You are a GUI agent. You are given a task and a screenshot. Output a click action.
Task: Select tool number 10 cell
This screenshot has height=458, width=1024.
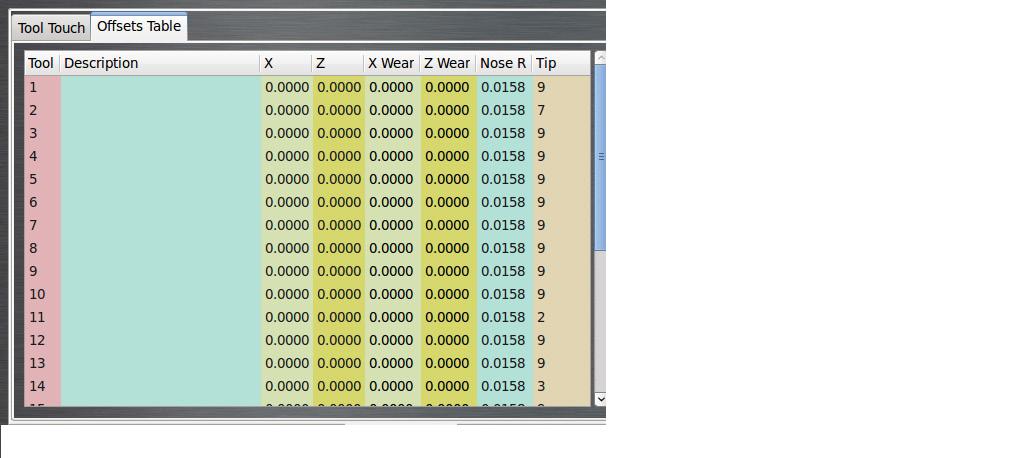pyautogui.click(x=42, y=294)
